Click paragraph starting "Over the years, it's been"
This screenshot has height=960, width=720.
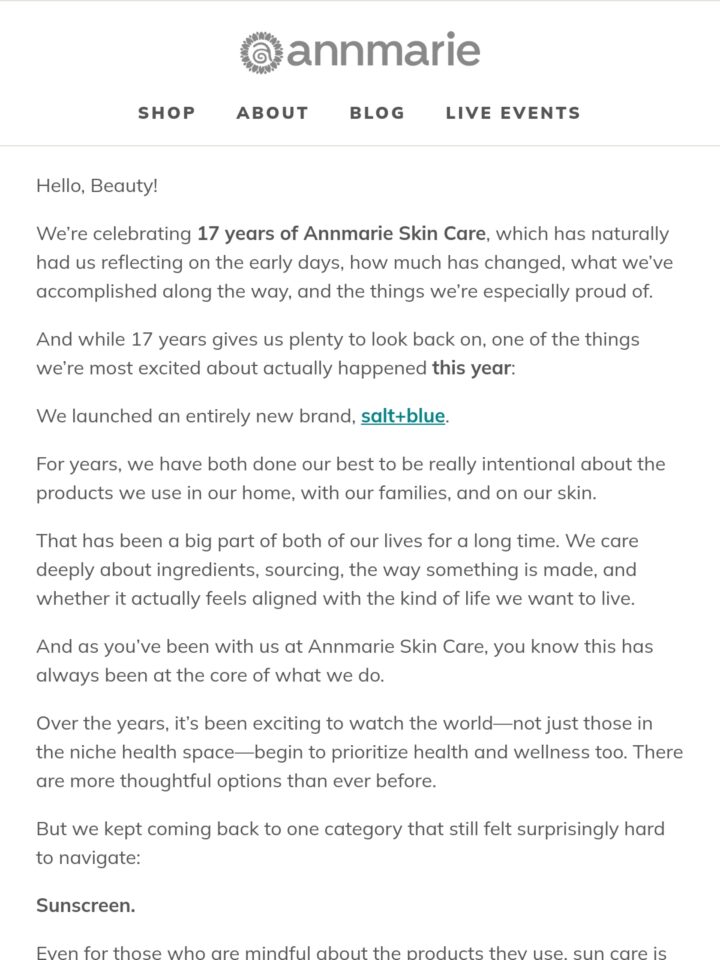(x=359, y=752)
